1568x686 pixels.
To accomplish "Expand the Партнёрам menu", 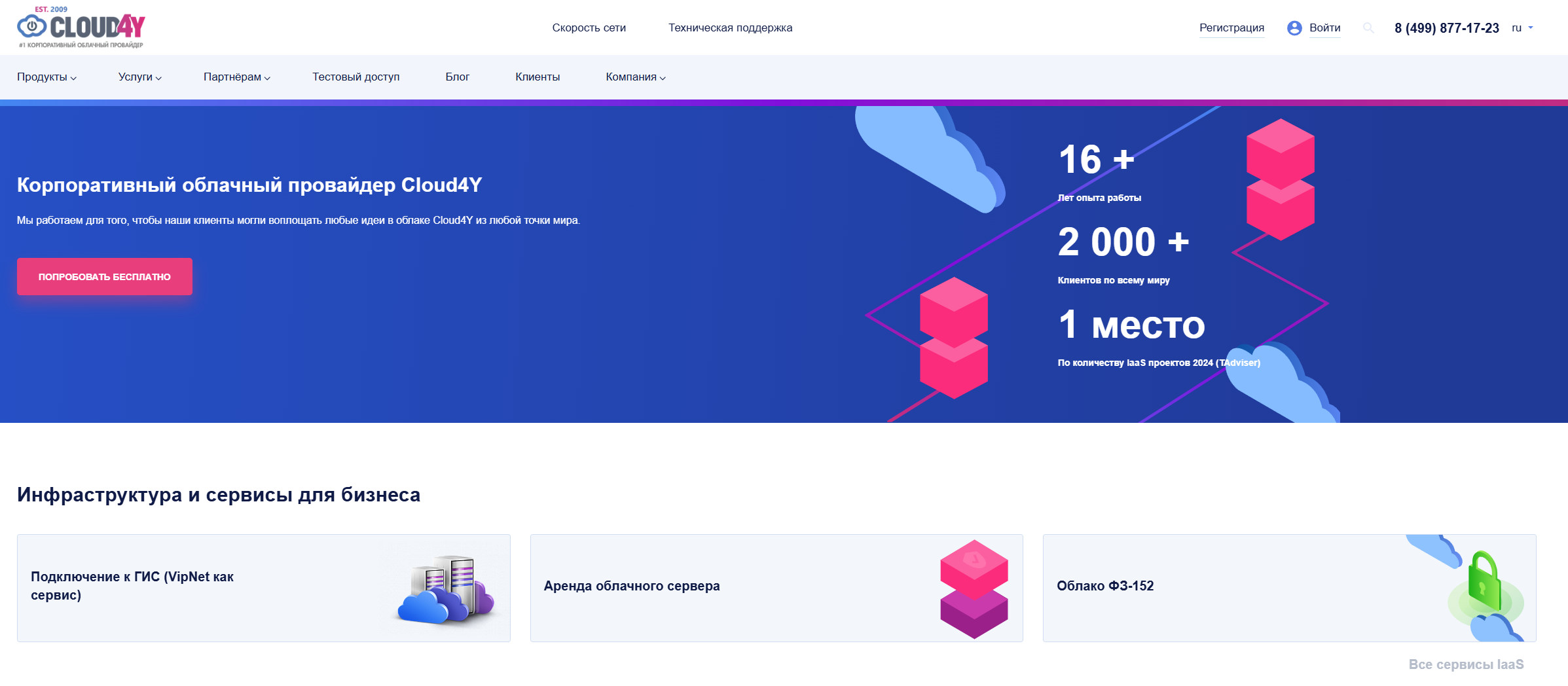I will point(236,77).
